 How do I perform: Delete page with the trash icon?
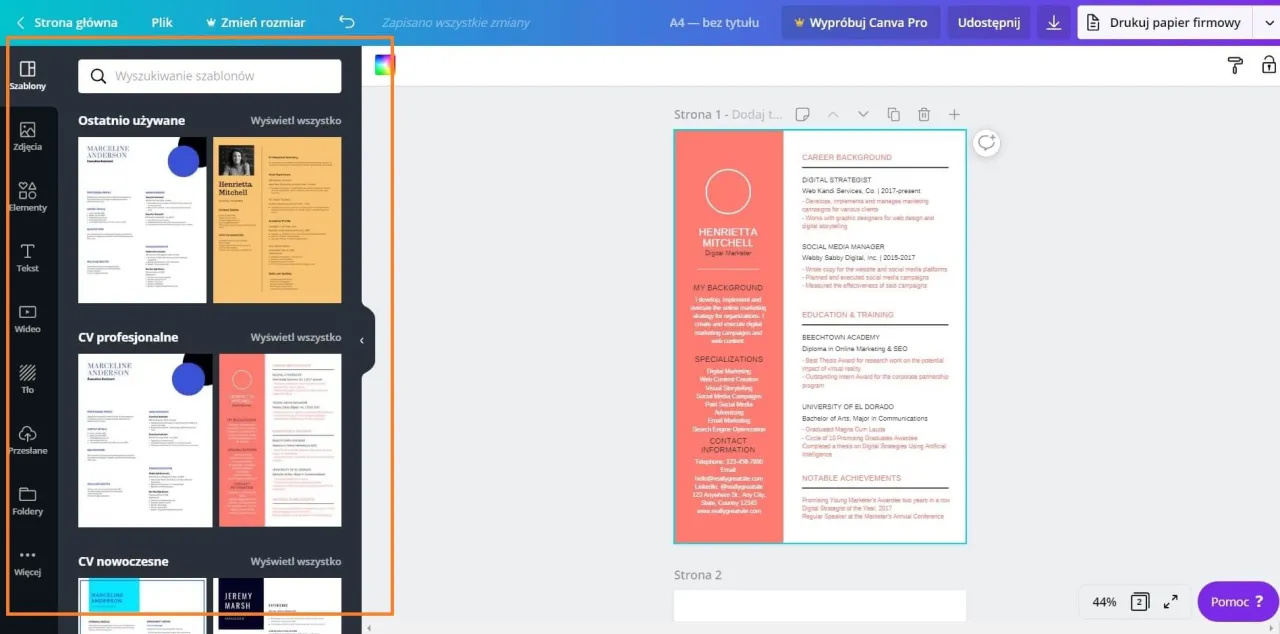[x=924, y=115]
